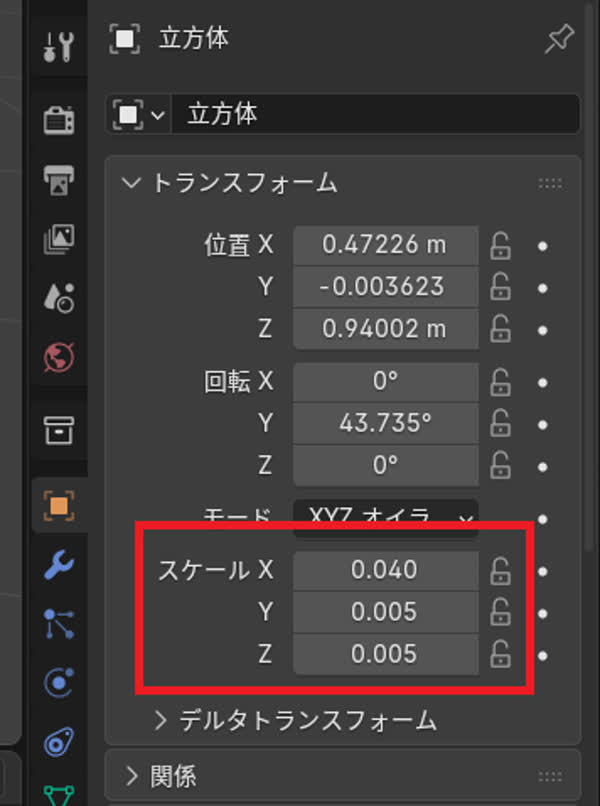
Task: Click the animate dot for モード row
Action: [x=542, y=519]
